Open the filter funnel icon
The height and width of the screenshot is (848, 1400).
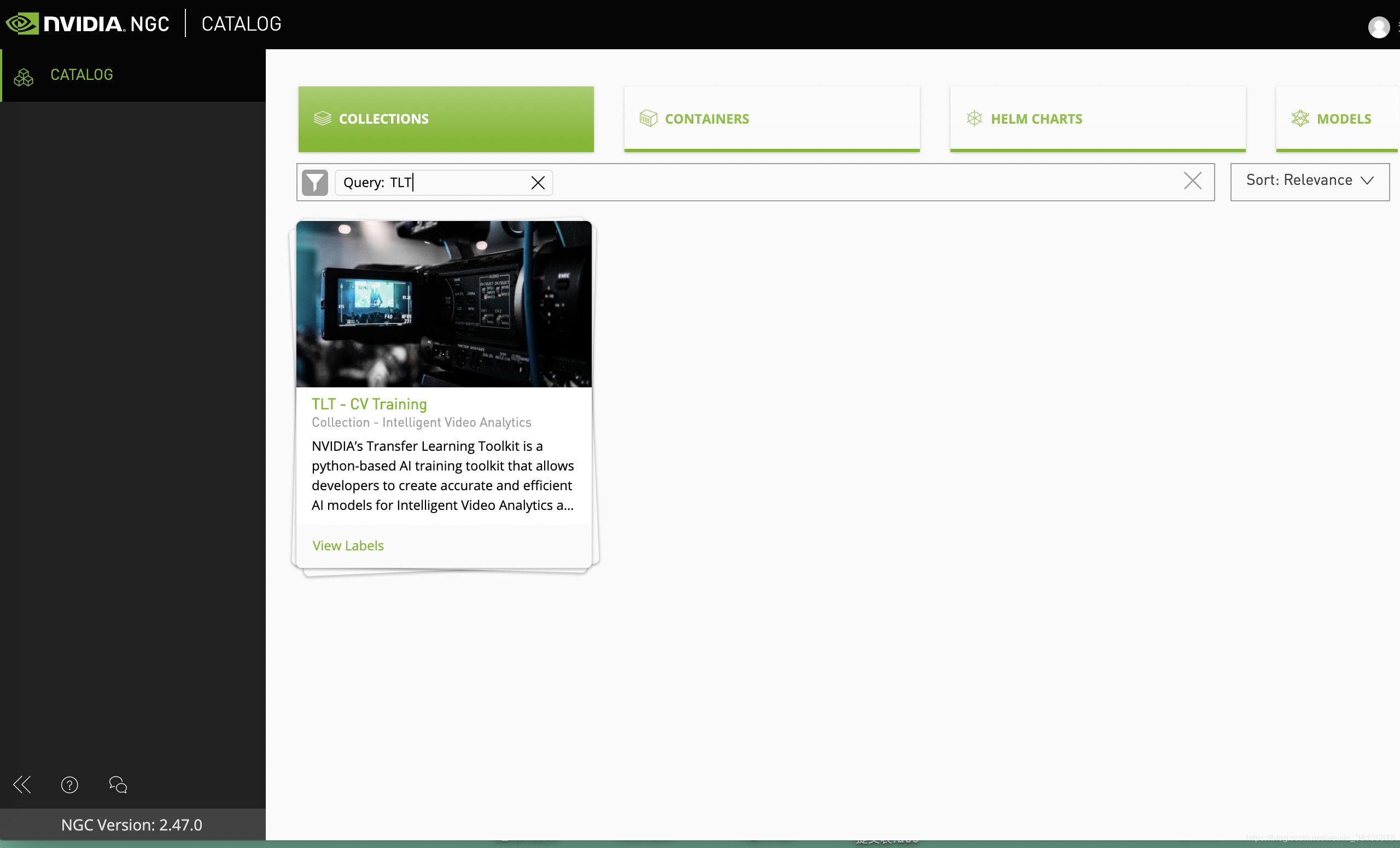point(315,182)
